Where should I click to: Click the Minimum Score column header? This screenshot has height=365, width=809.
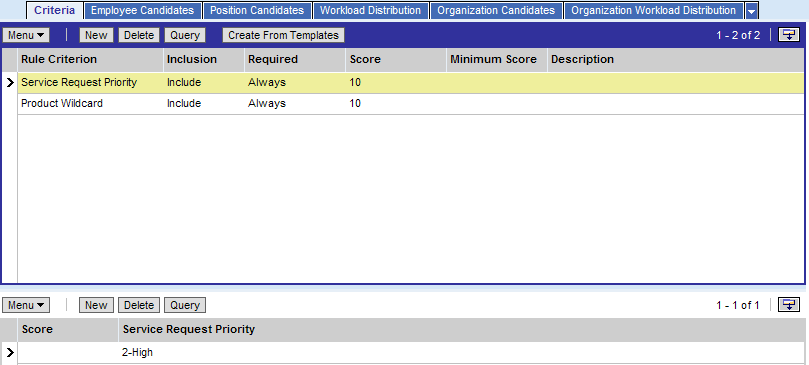[x=497, y=59]
